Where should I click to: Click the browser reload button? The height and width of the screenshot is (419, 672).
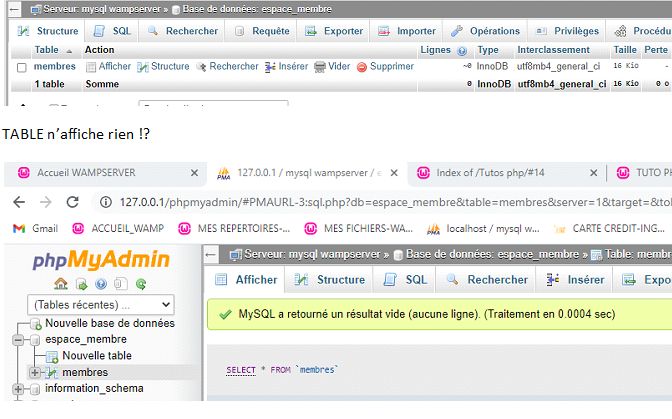[x=72, y=202]
